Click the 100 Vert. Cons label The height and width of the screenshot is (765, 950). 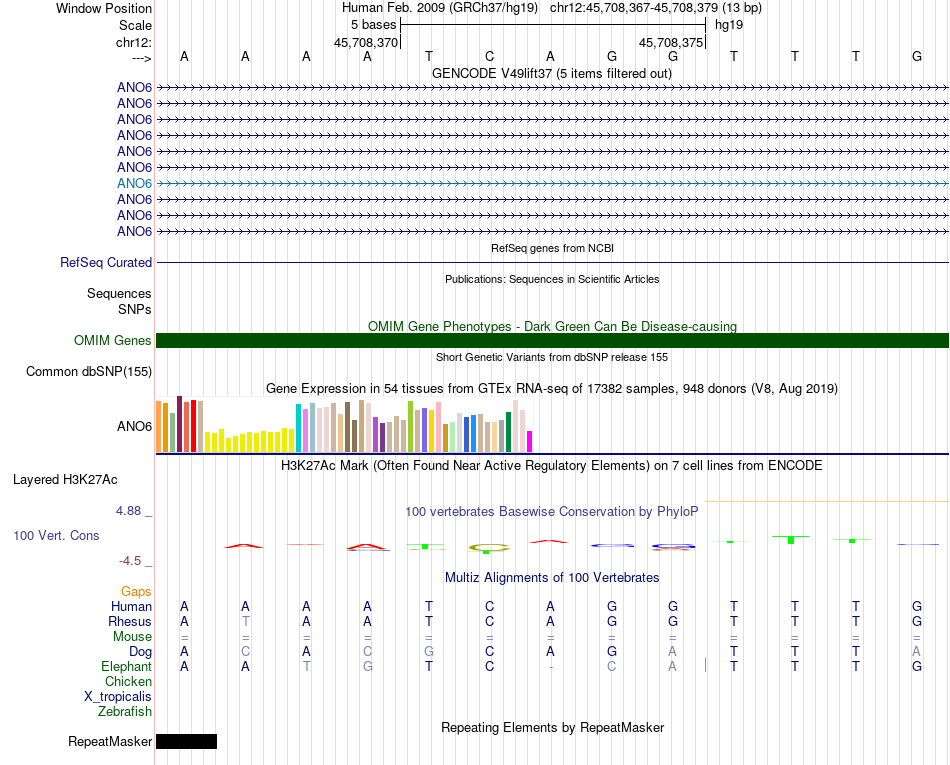(56, 535)
